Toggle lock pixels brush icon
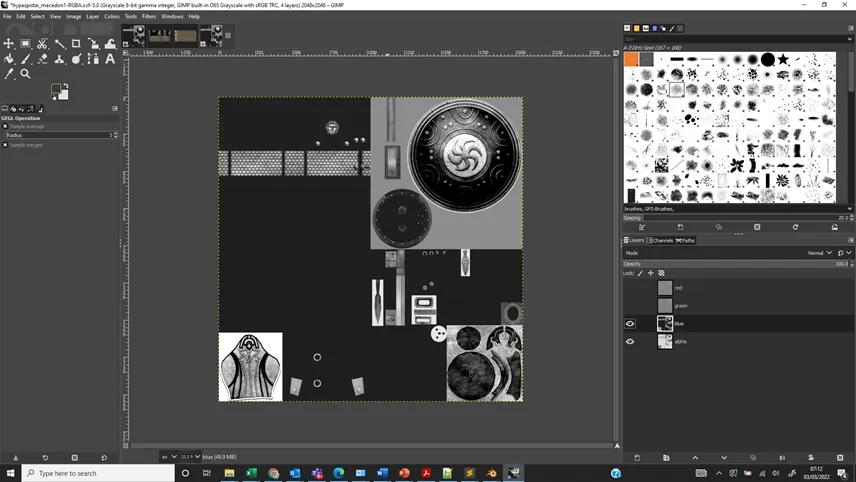Viewport: 856px width, 482px height. click(640, 273)
